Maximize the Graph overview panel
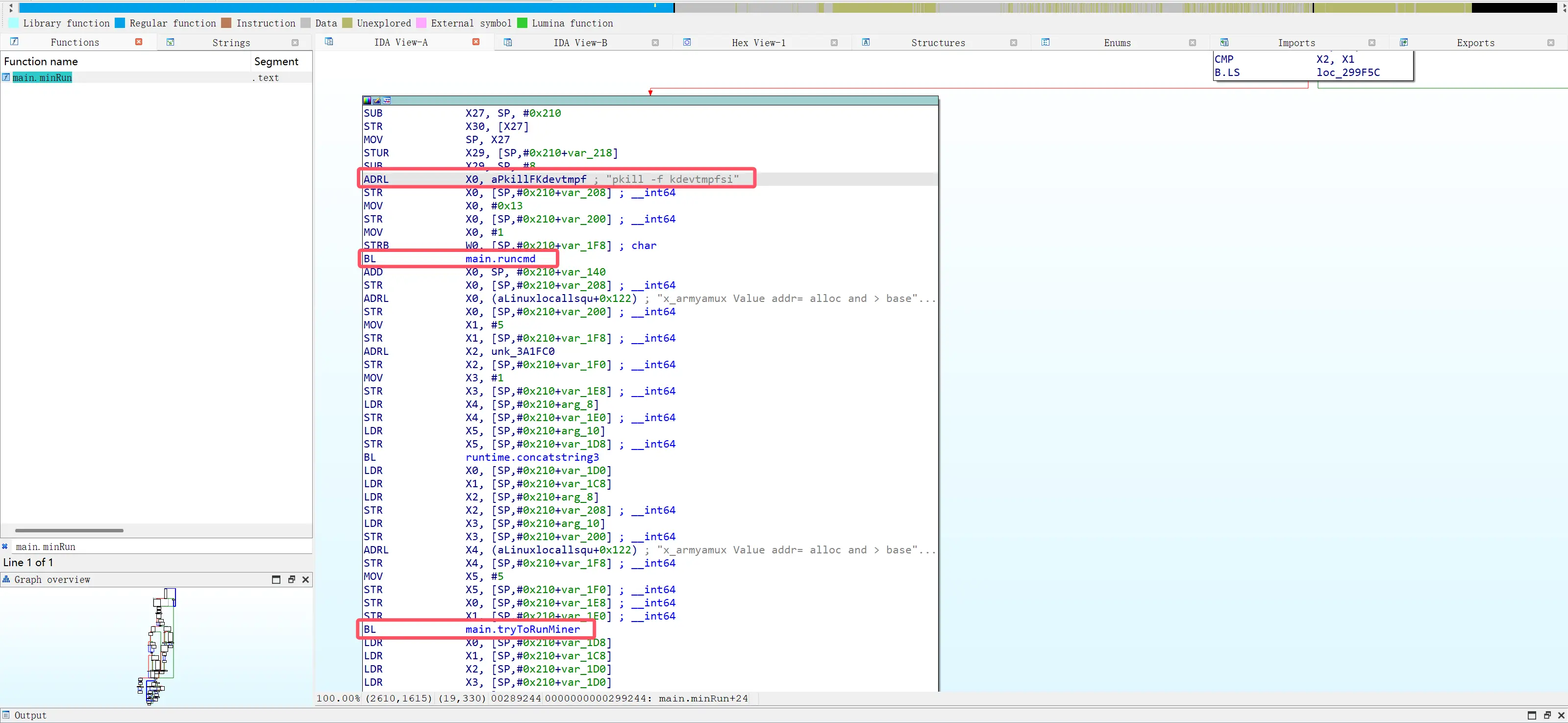The width and height of the screenshot is (1568, 723). pos(276,579)
